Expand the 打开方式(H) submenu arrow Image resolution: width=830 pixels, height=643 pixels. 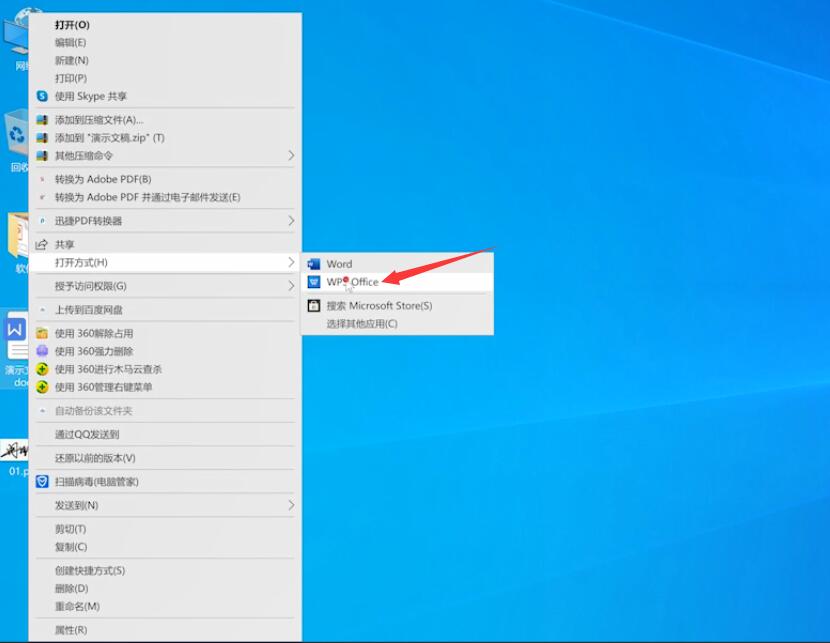pyautogui.click(x=291, y=262)
